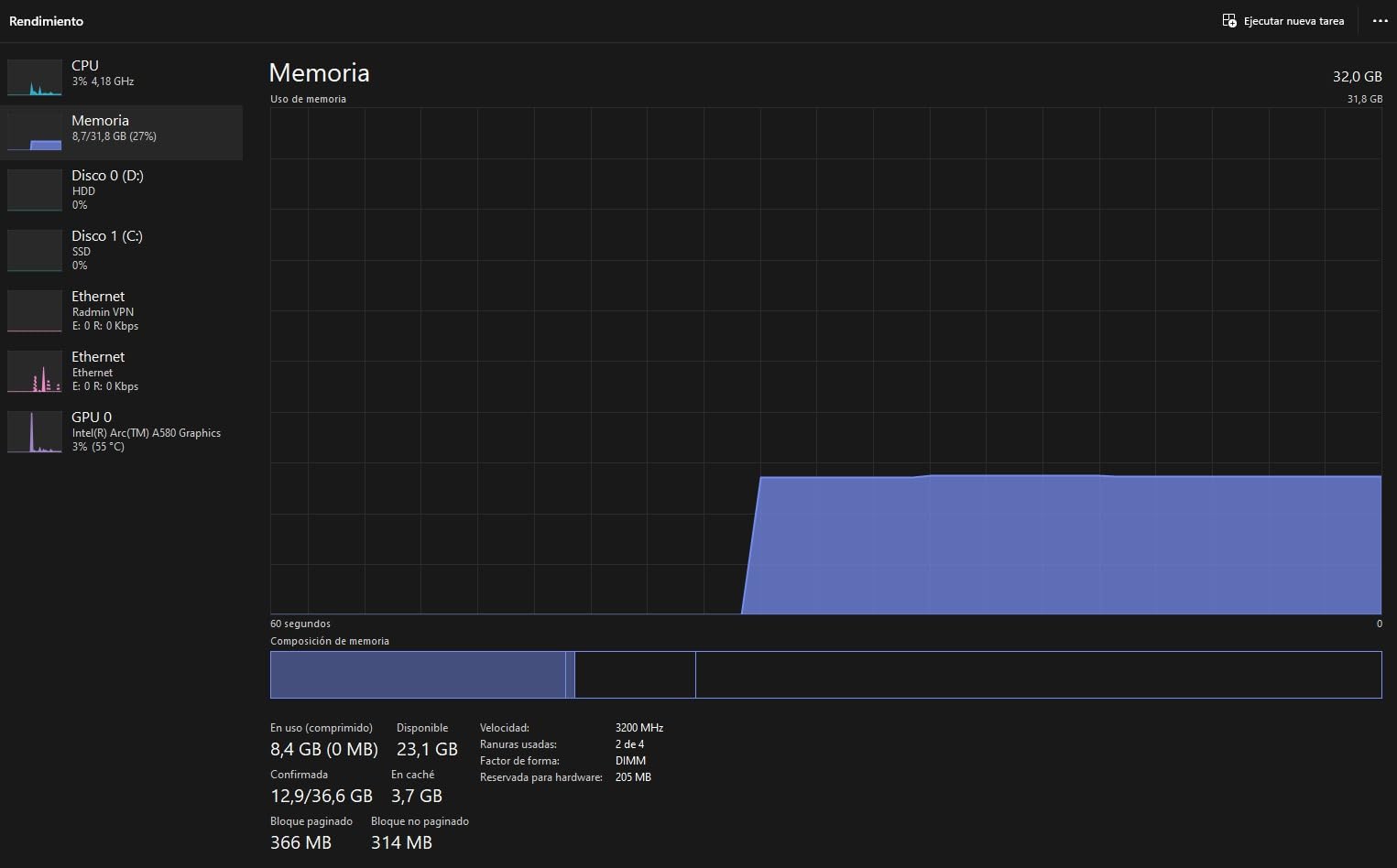Click the Confirmada 12,9/36,6 GB value

(322, 796)
